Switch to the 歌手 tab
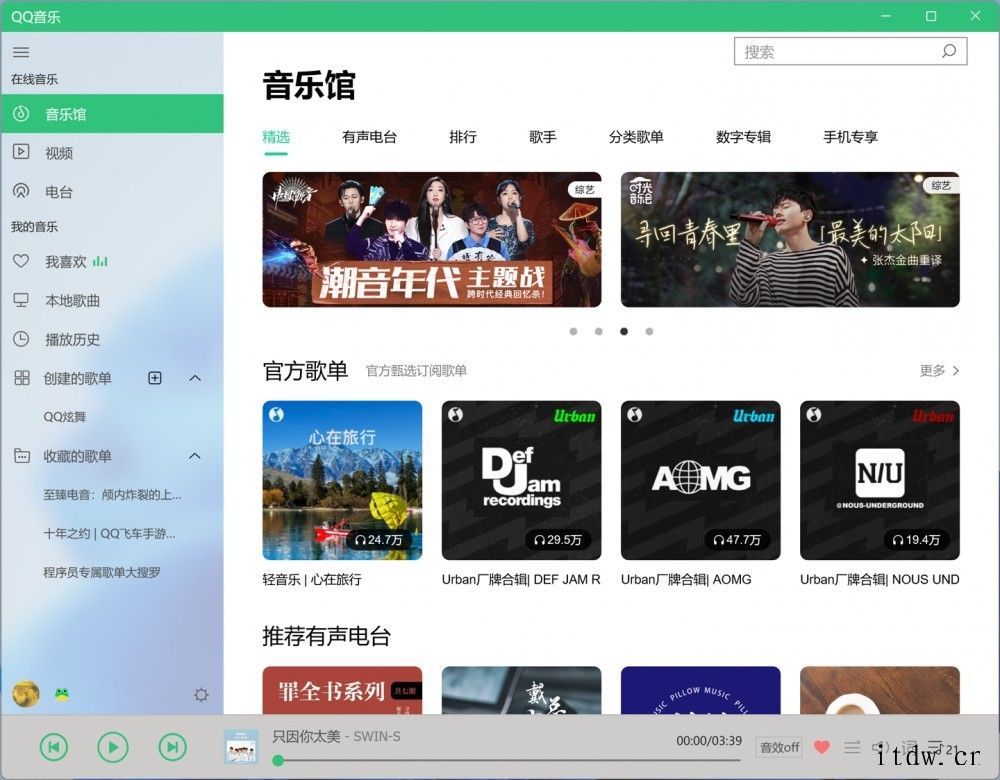 tap(543, 136)
